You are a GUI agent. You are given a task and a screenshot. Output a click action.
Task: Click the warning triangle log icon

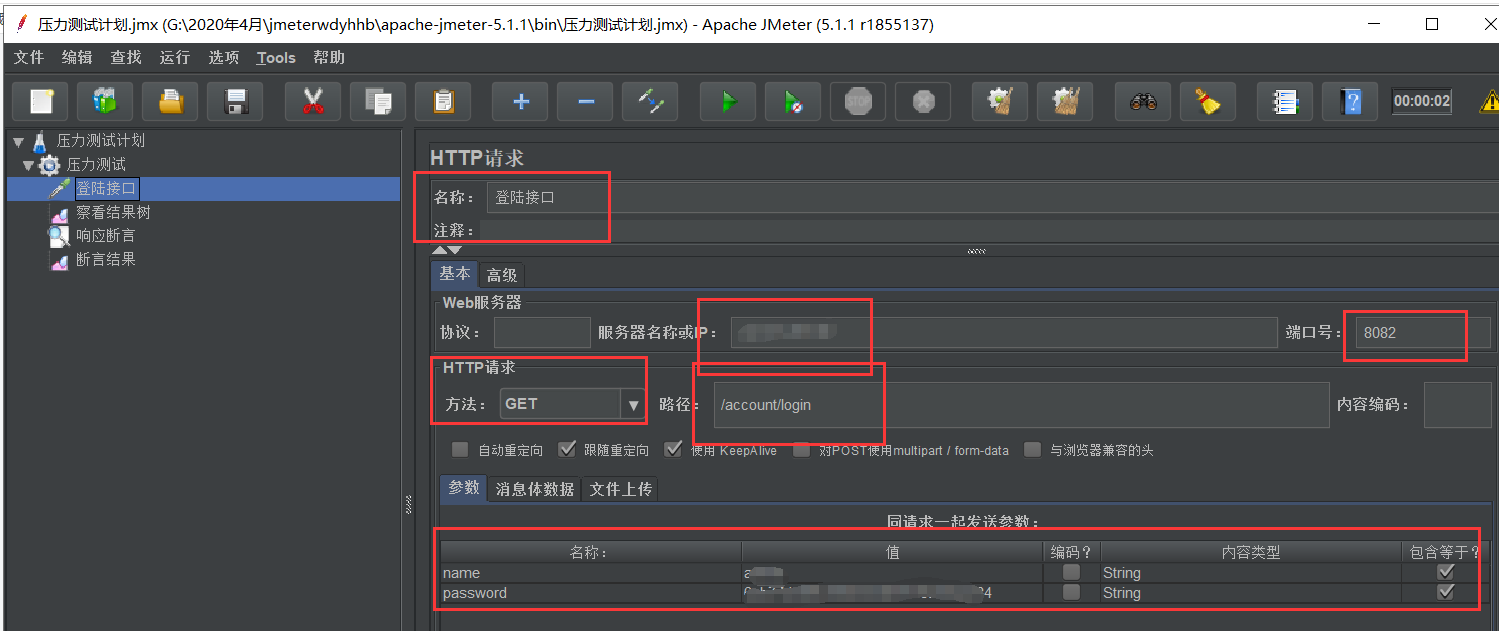point(1489,101)
